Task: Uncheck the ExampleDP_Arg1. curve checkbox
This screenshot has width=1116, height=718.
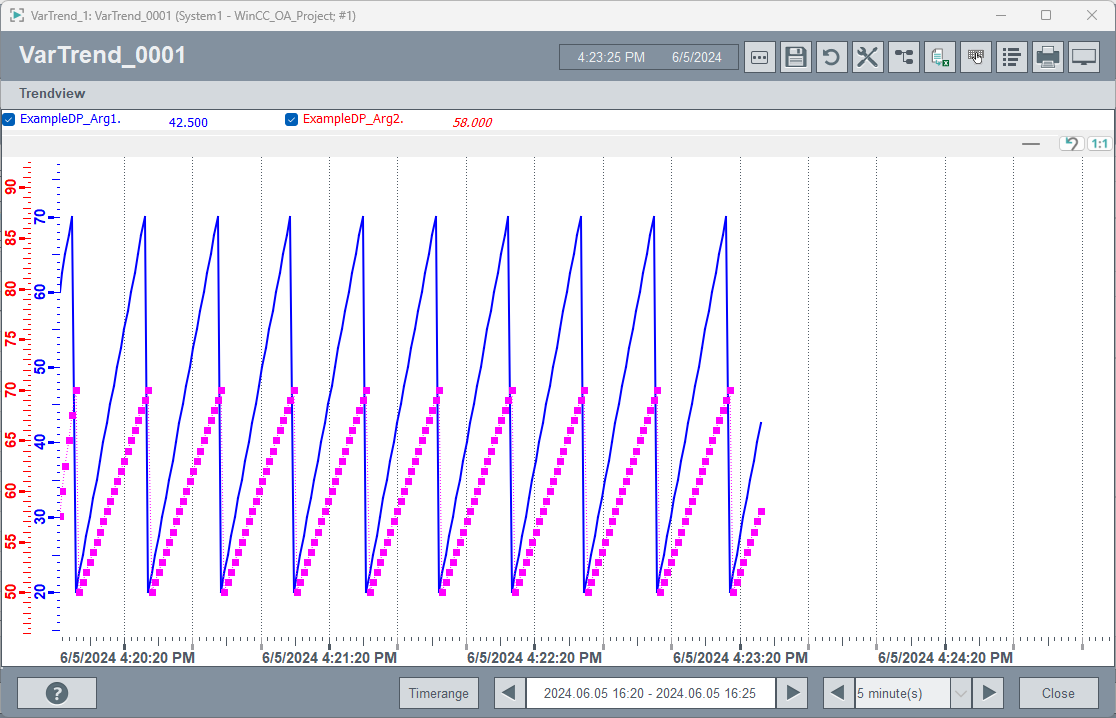Action: click(9, 120)
